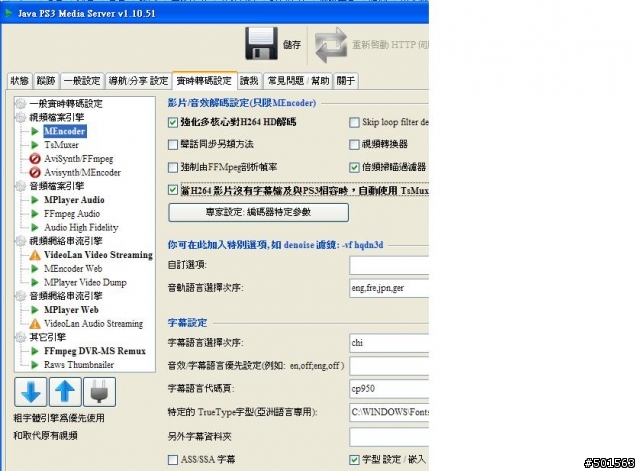The width and height of the screenshot is (640, 471).
Task: Open the 關于 tab
Action: [345, 81]
